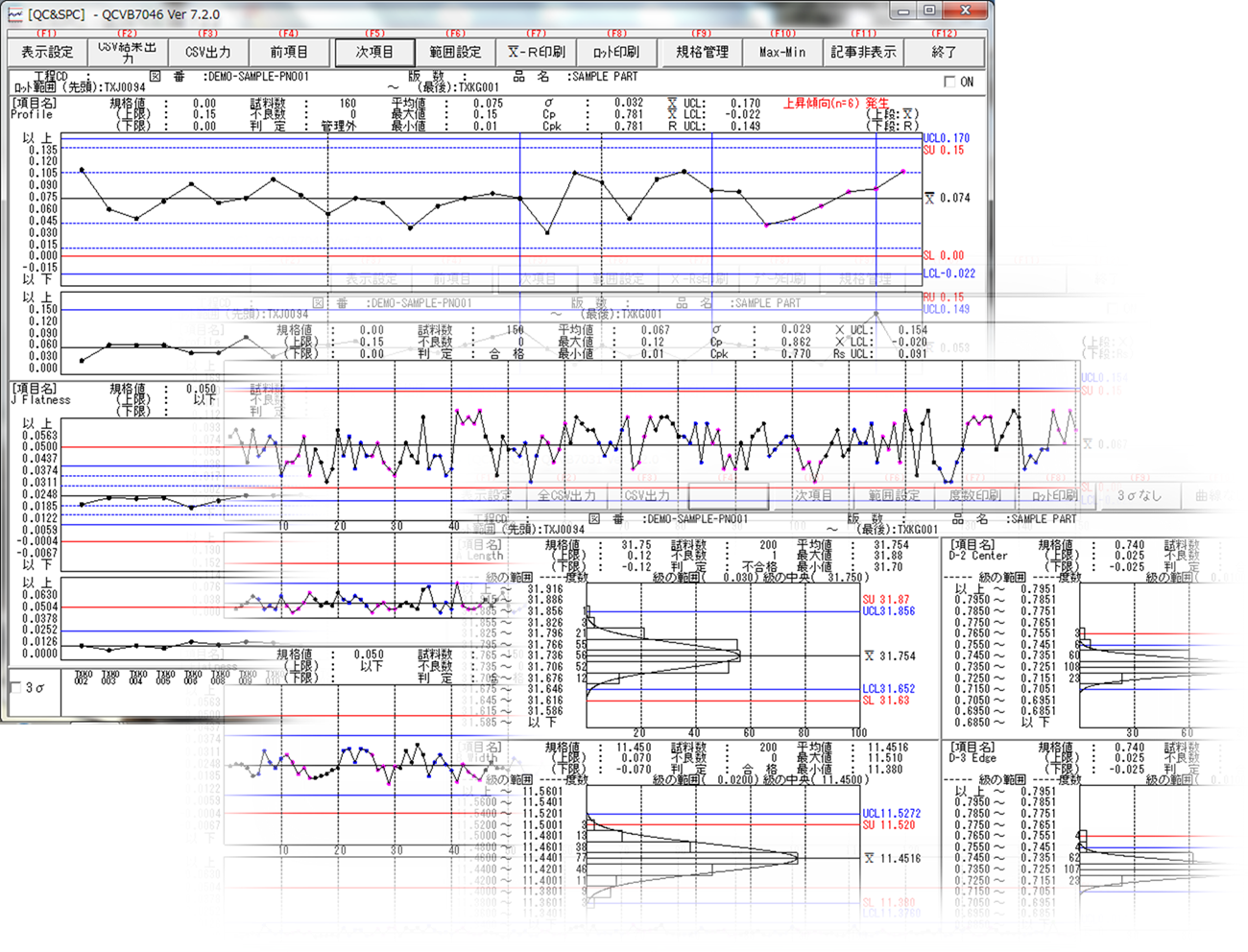This screenshot has width=1248, height=952.
Task: Click the Profile item name
Action: coord(32,114)
